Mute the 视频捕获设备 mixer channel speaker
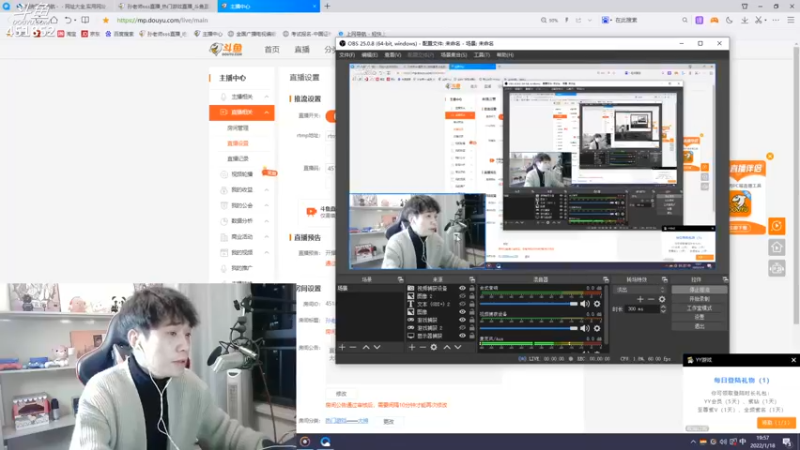The width and height of the screenshot is (800, 450). click(585, 328)
